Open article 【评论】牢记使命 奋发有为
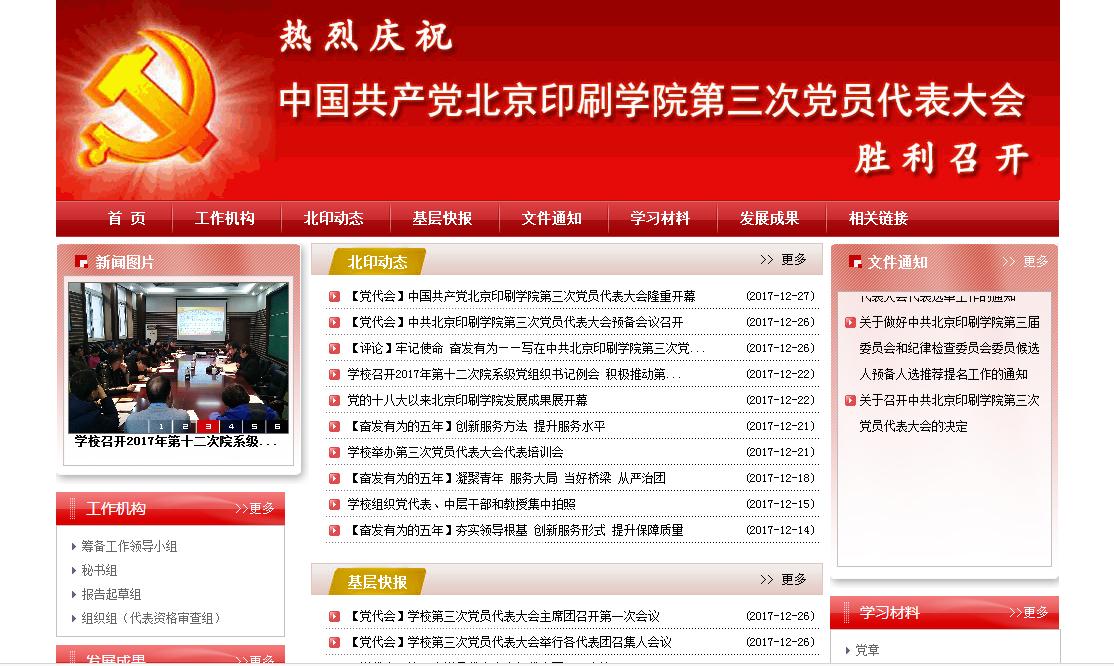 coord(526,348)
